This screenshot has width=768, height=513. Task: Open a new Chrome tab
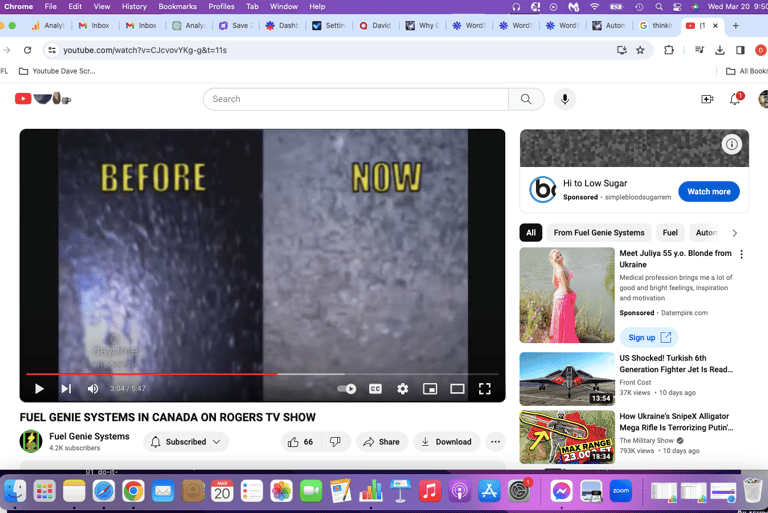(736, 25)
